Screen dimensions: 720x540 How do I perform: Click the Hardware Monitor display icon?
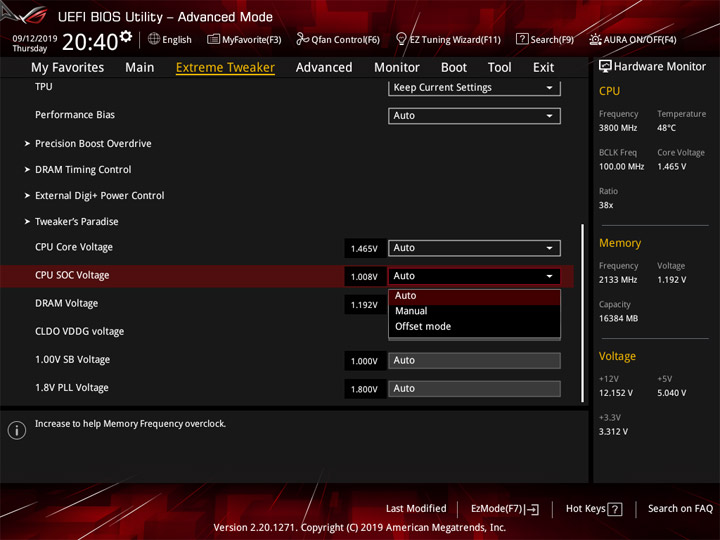(x=605, y=67)
